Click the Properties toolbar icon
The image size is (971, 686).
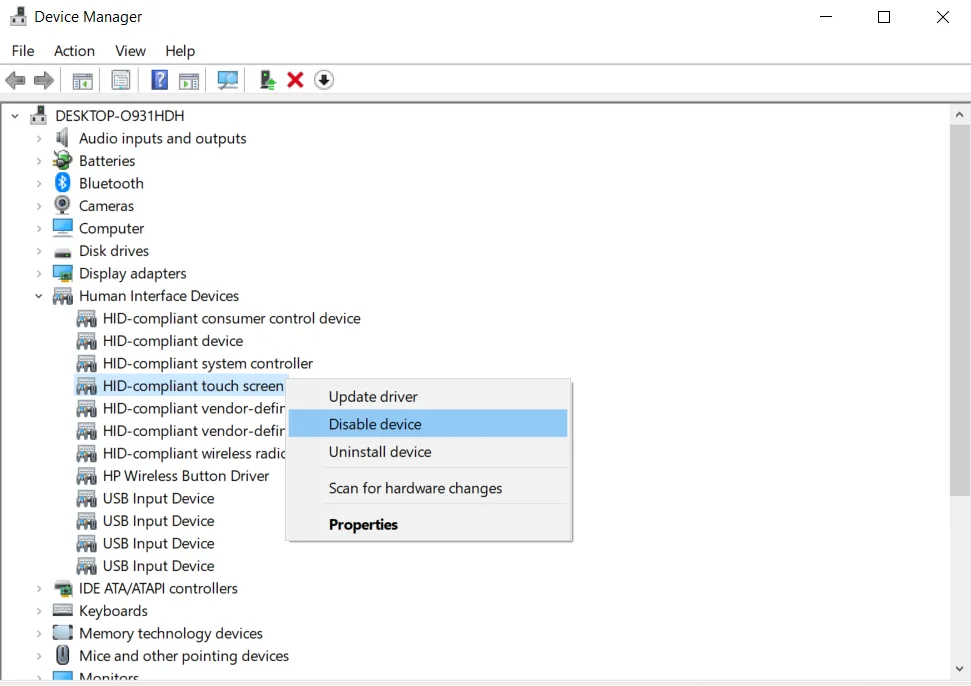click(x=121, y=80)
